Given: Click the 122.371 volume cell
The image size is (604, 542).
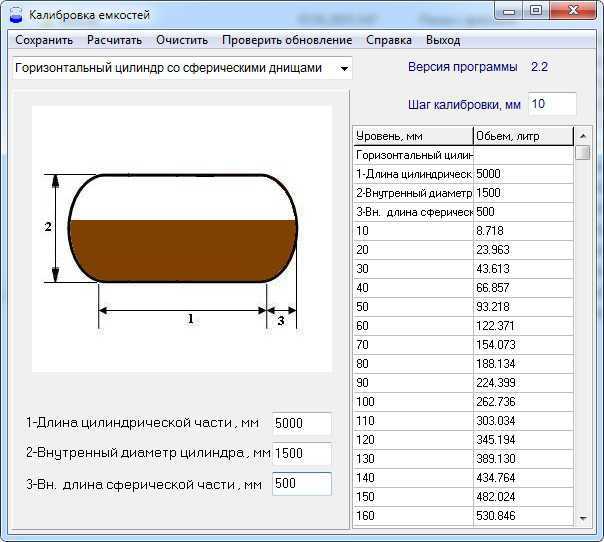Looking at the screenshot, I should click(x=523, y=326).
